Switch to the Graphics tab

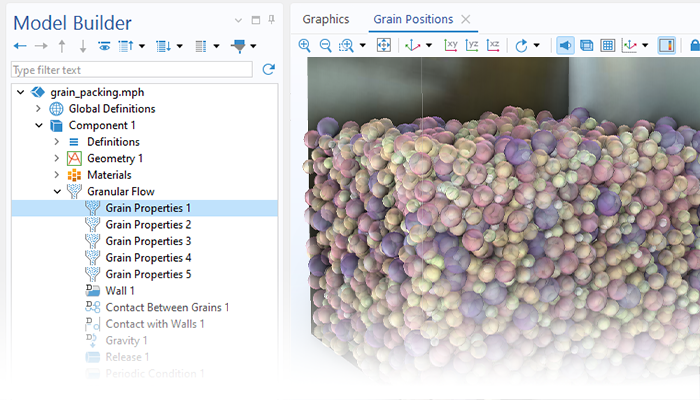(x=326, y=19)
